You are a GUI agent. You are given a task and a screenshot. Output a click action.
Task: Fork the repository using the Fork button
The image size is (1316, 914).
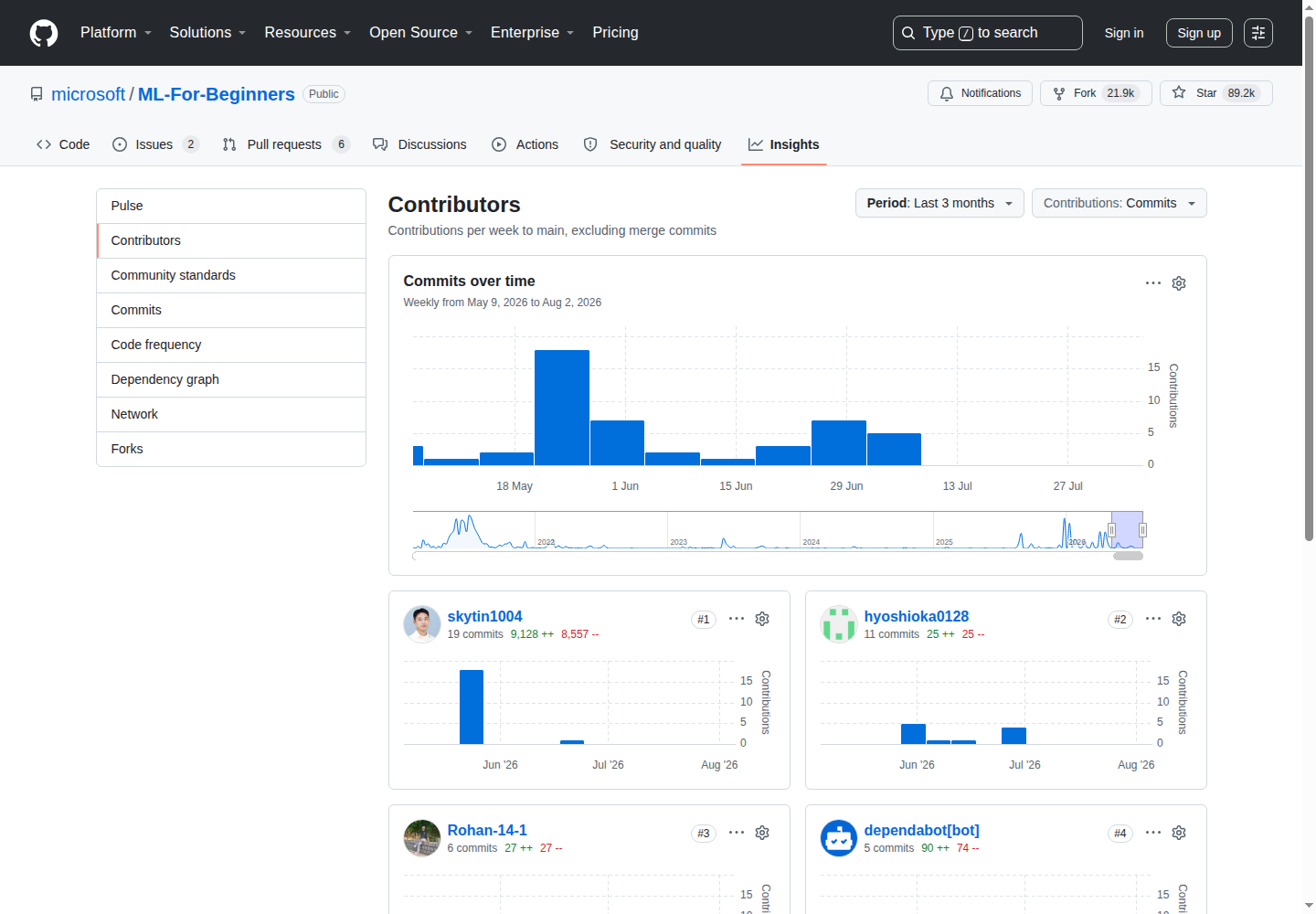click(1096, 93)
